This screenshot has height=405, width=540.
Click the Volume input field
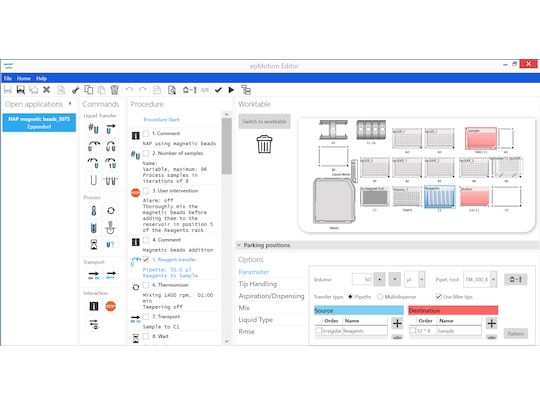[x=362, y=280]
